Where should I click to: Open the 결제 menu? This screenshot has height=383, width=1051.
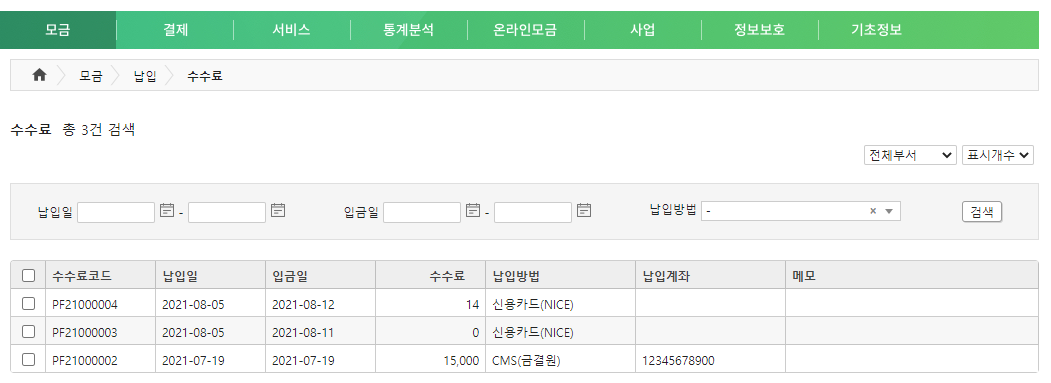tap(176, 30)
